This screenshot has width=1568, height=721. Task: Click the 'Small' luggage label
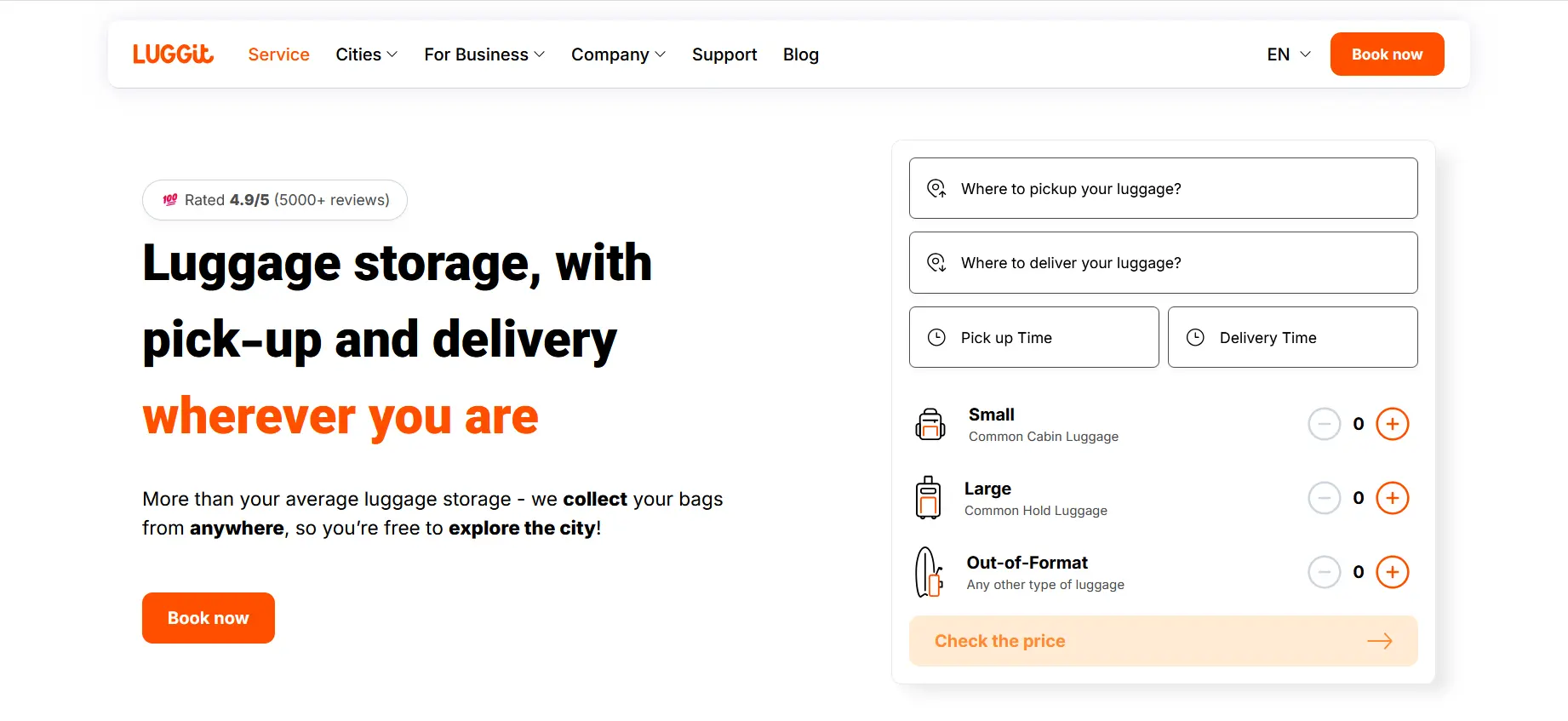click(x=992, y=415)
